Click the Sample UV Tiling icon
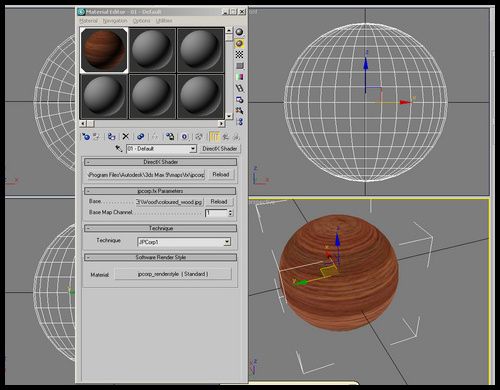 pyautogui.click(x=239, y=66)
